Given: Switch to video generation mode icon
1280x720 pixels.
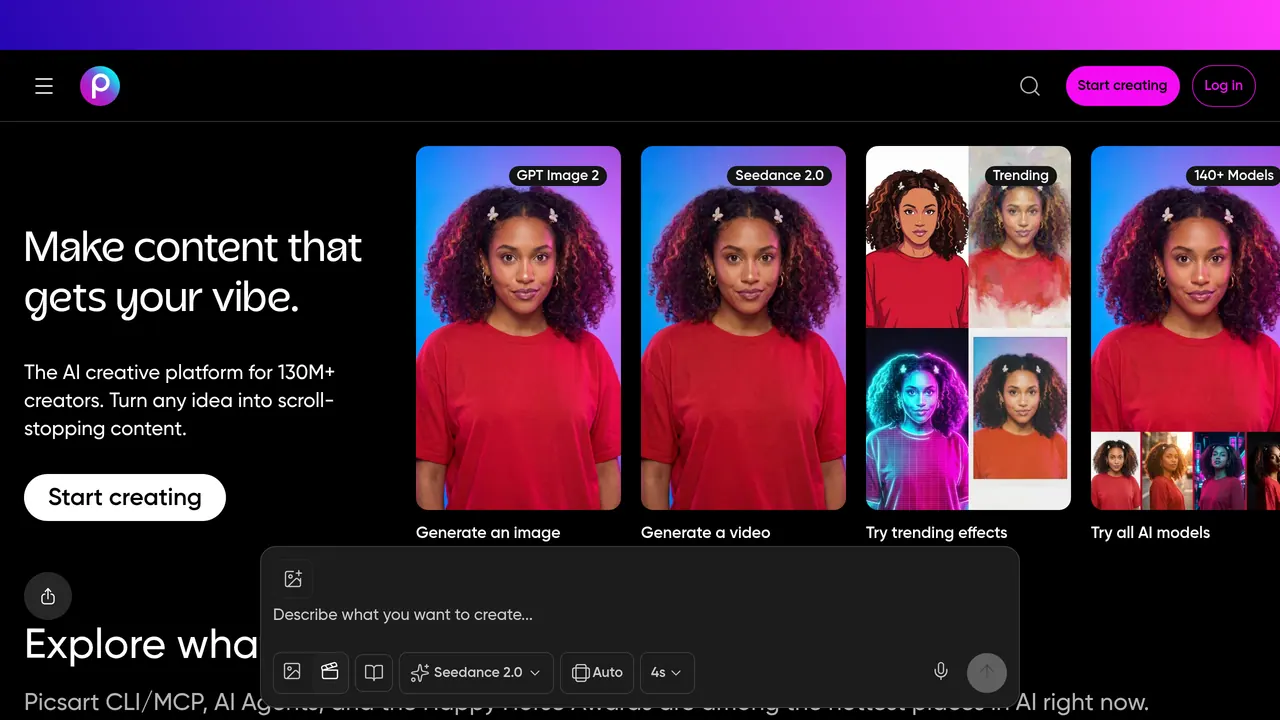Looking at the screenshot, I should 330,672.
